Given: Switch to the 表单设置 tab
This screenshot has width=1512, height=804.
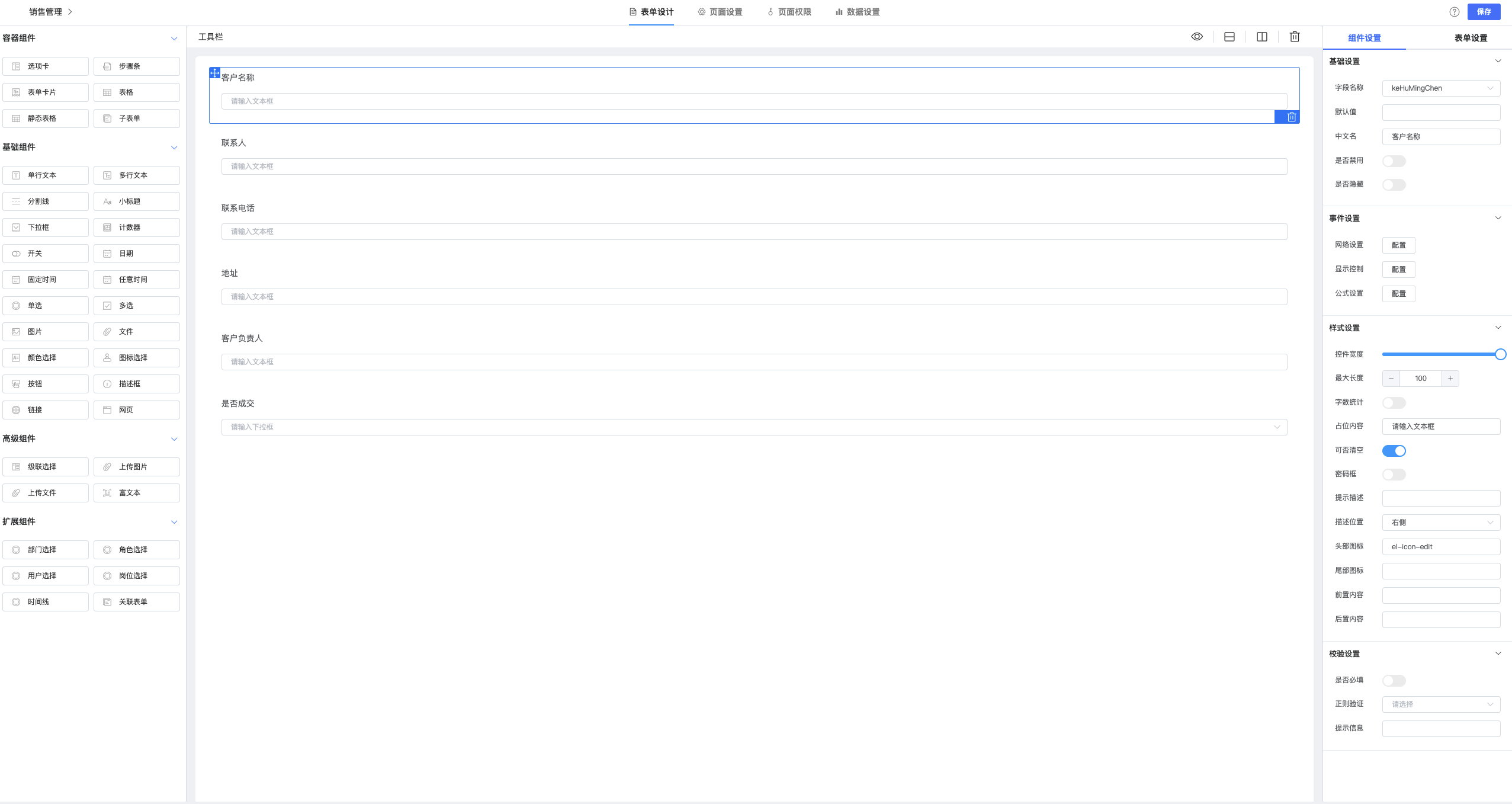Looking at the screenshot, I should [1471, 38].
